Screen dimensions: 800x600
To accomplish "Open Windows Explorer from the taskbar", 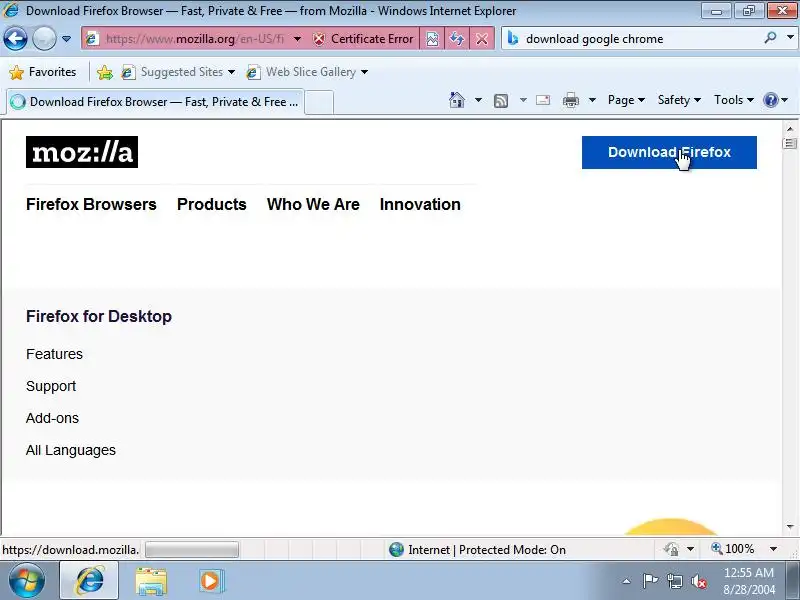I will pyautogui.click(x=151, y=582).
